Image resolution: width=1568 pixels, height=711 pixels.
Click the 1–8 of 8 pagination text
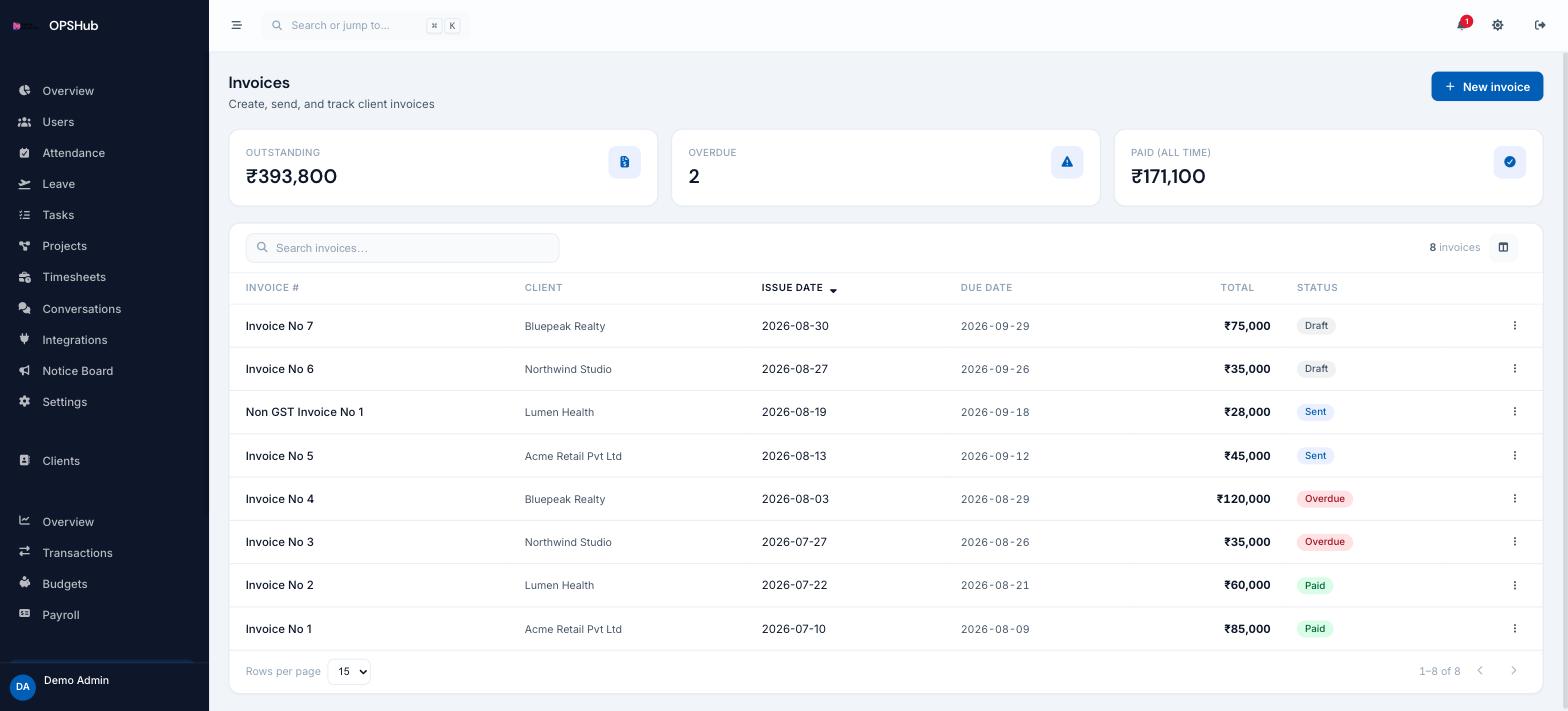(1439, 671)
